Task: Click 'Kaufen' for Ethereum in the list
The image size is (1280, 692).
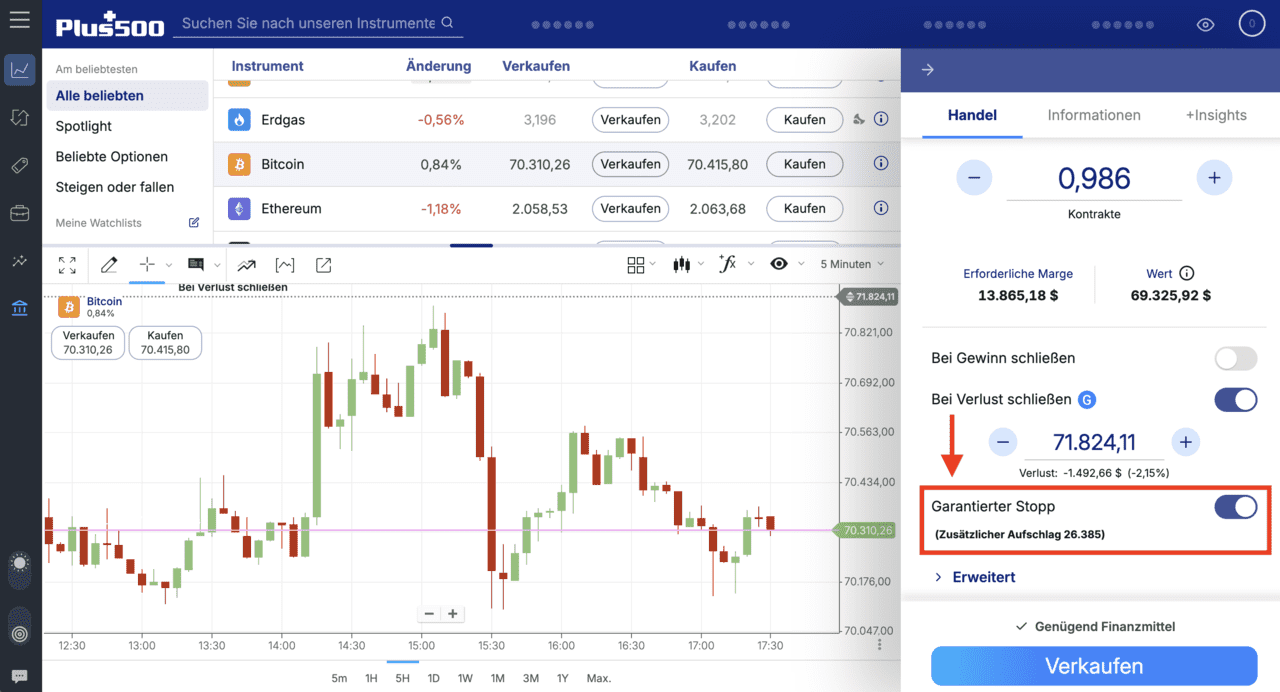Action: pyautogui.click(x=804, y=208)
